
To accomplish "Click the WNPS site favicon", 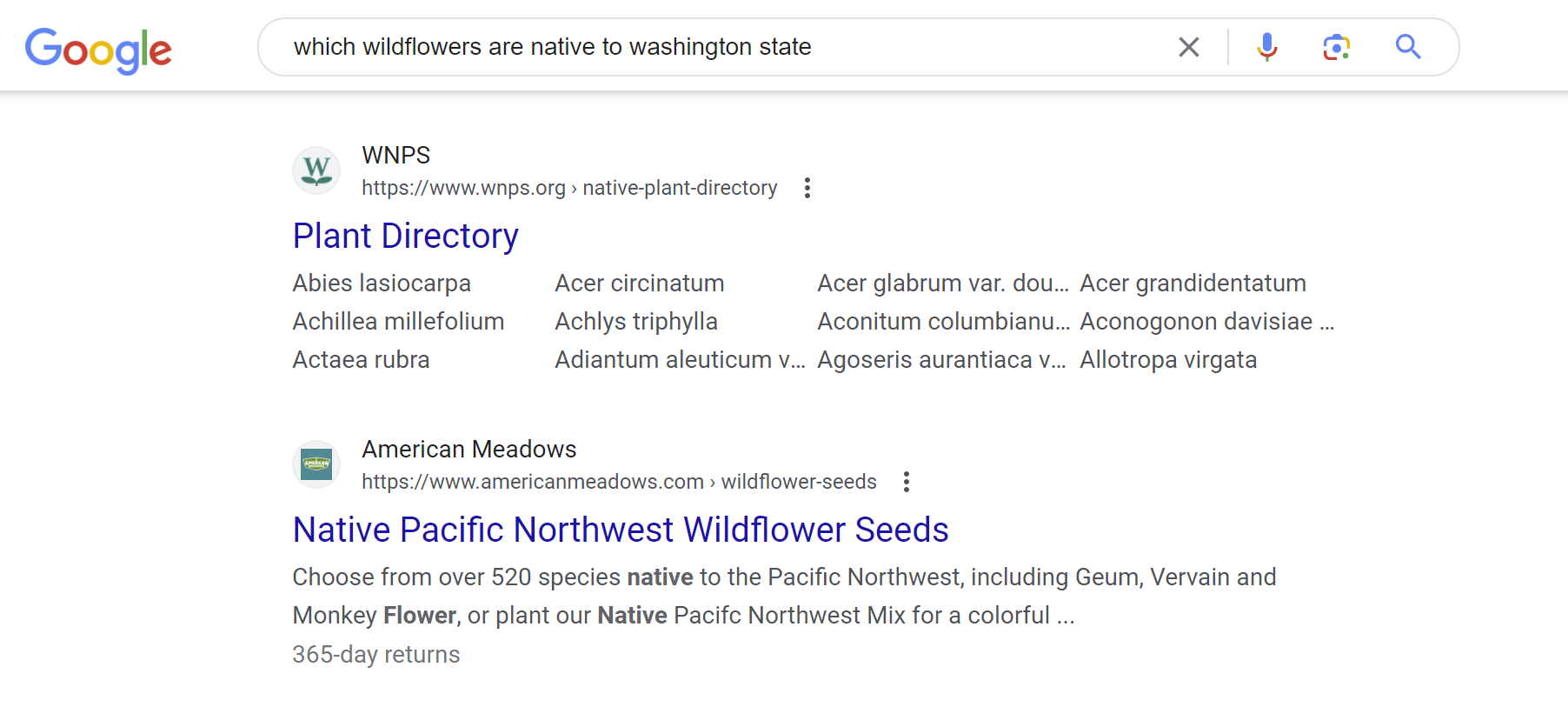I will click(x=316, y=170).
